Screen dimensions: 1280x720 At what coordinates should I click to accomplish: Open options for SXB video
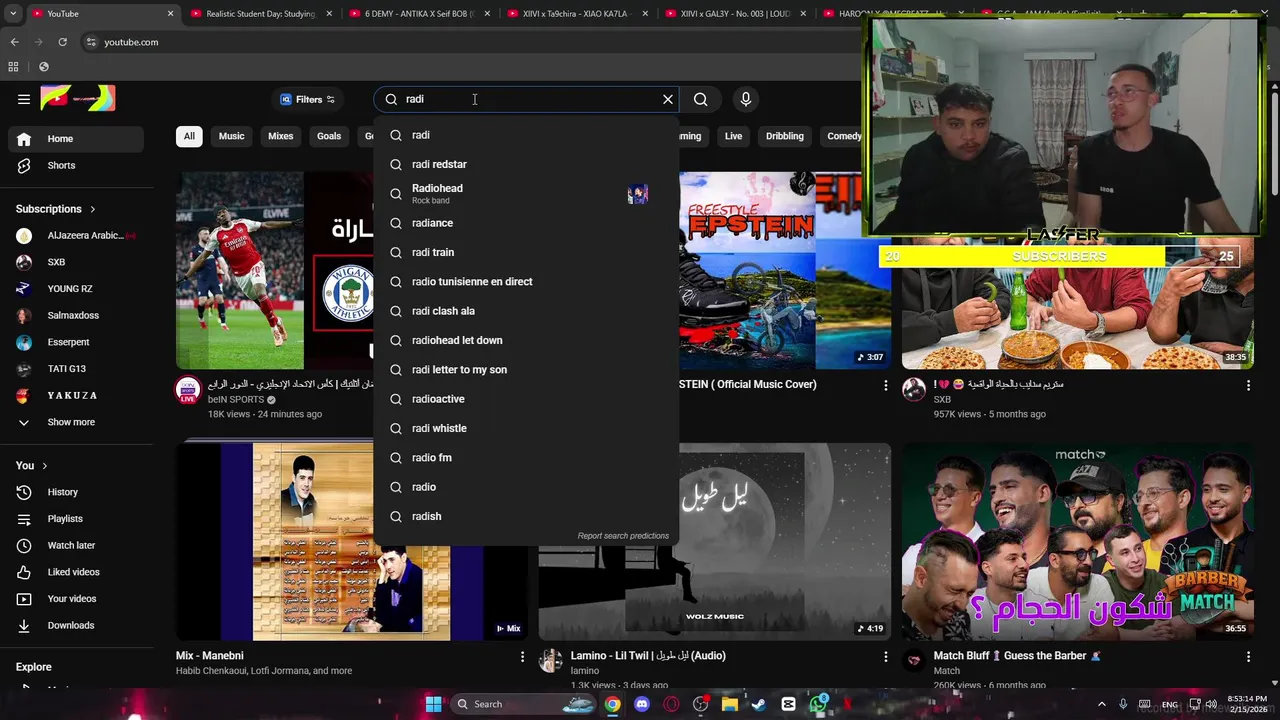point(1248,385)
